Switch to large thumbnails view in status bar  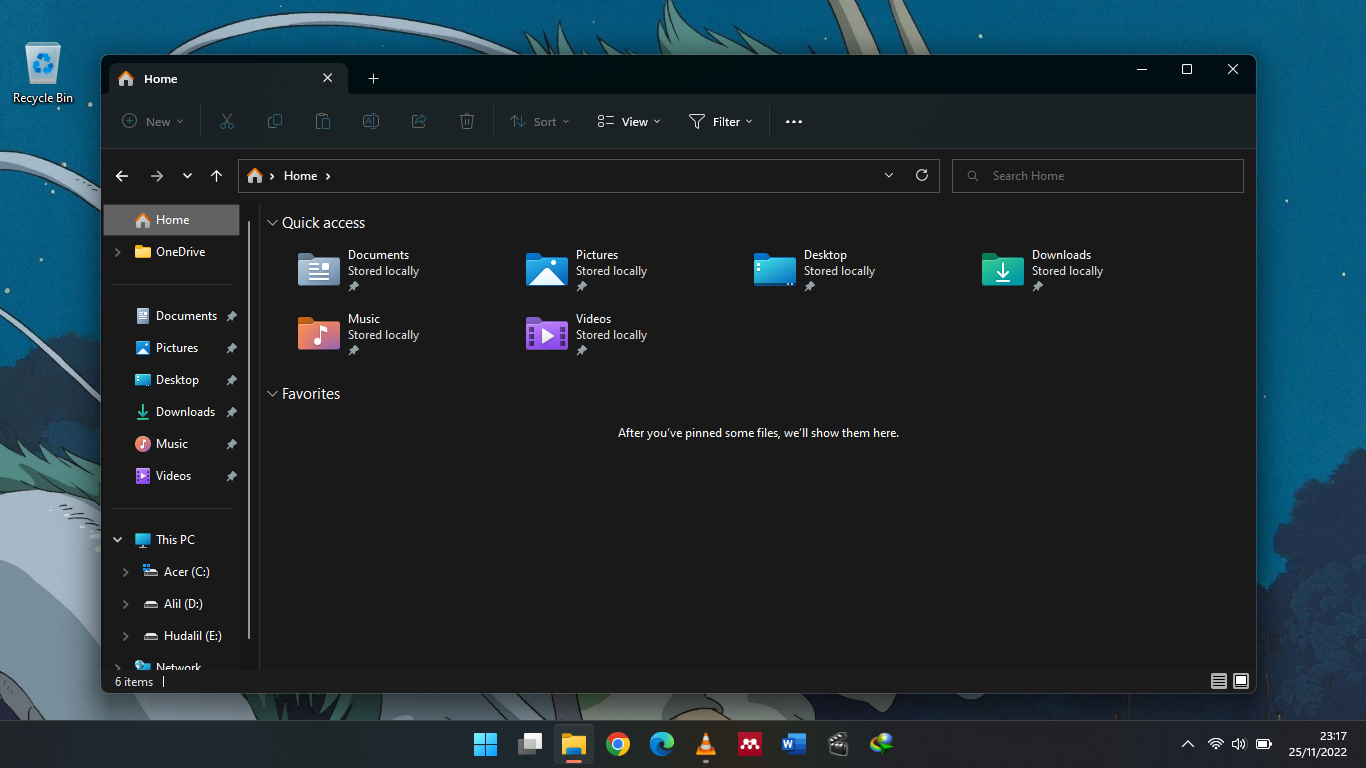[x=1241, y=681]
